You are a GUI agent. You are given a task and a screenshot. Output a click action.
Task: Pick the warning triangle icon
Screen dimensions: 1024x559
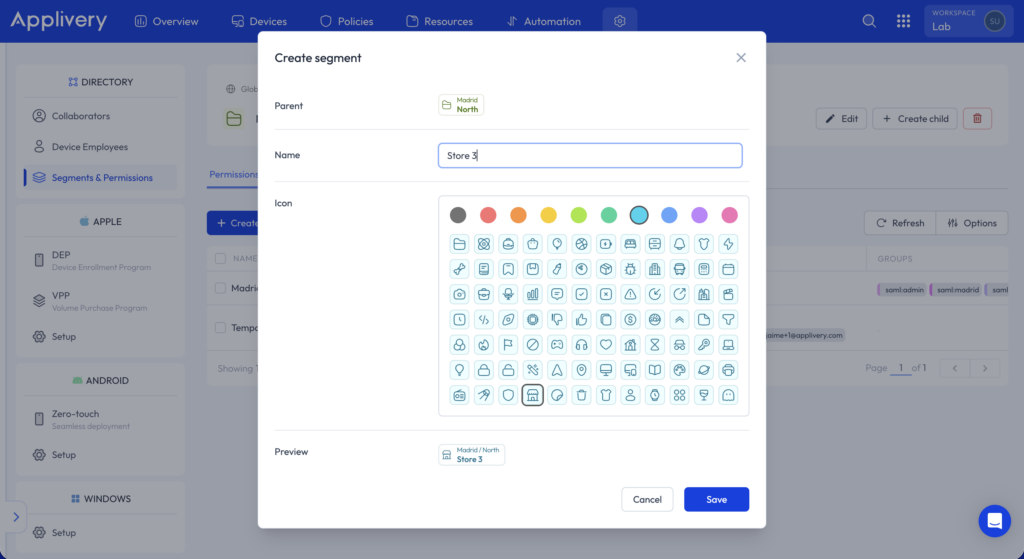click(x=630, y=295)
